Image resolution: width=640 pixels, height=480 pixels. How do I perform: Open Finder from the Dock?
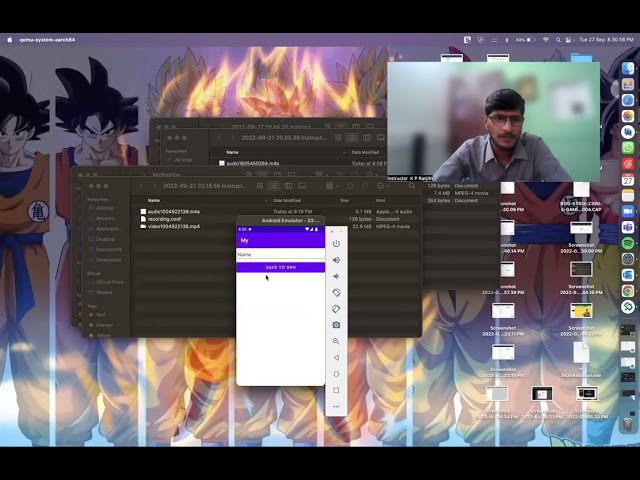[x=628, y=69]
